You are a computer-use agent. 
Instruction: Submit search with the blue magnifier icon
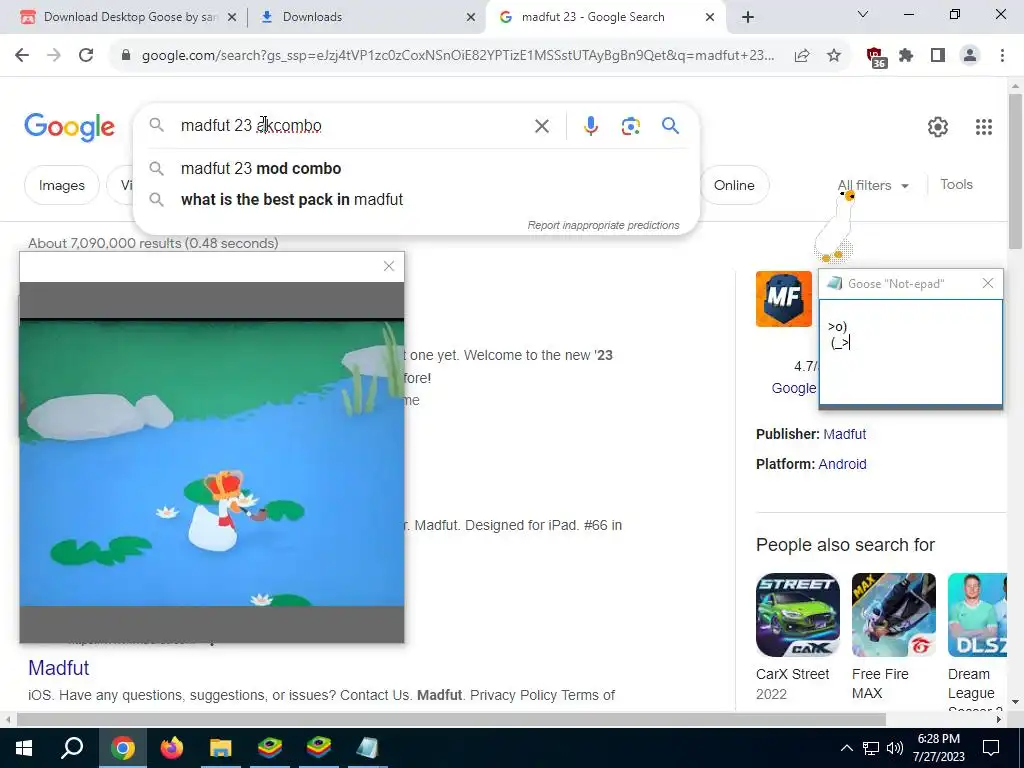click(x=671, y=125)
